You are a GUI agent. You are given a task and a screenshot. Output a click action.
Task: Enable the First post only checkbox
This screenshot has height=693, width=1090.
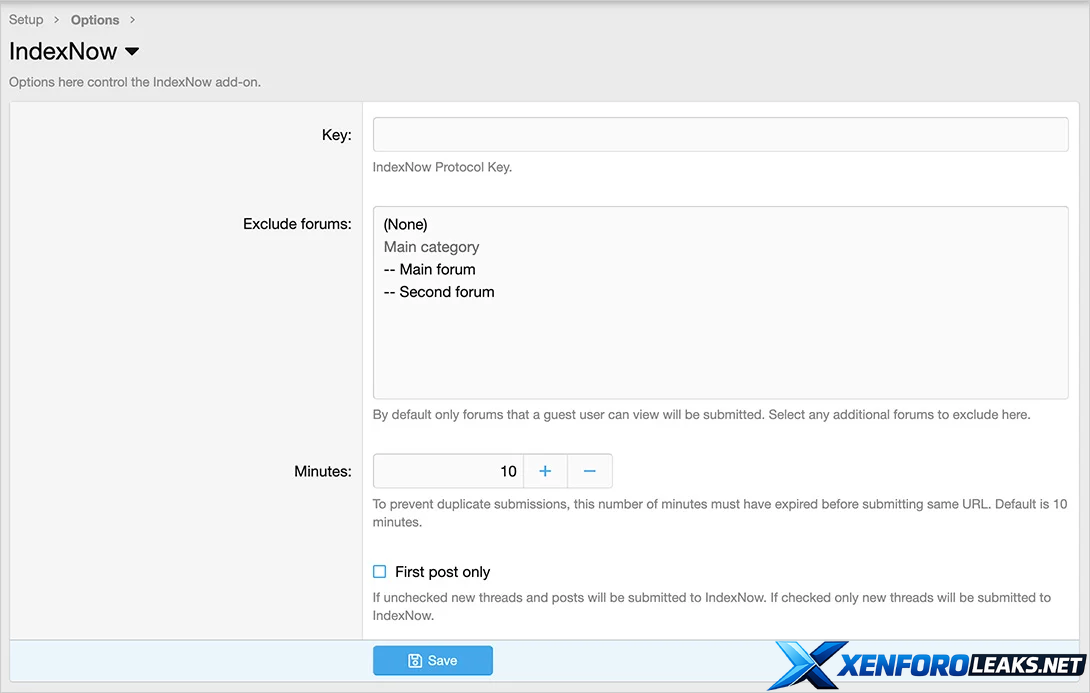pyautogui.click(x=379, y=571)
